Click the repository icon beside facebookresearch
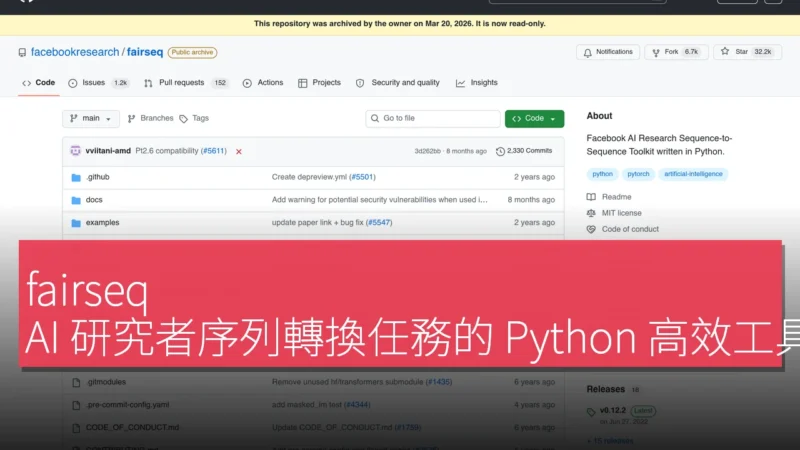800x450 pixels. click(x=22, y=53)
